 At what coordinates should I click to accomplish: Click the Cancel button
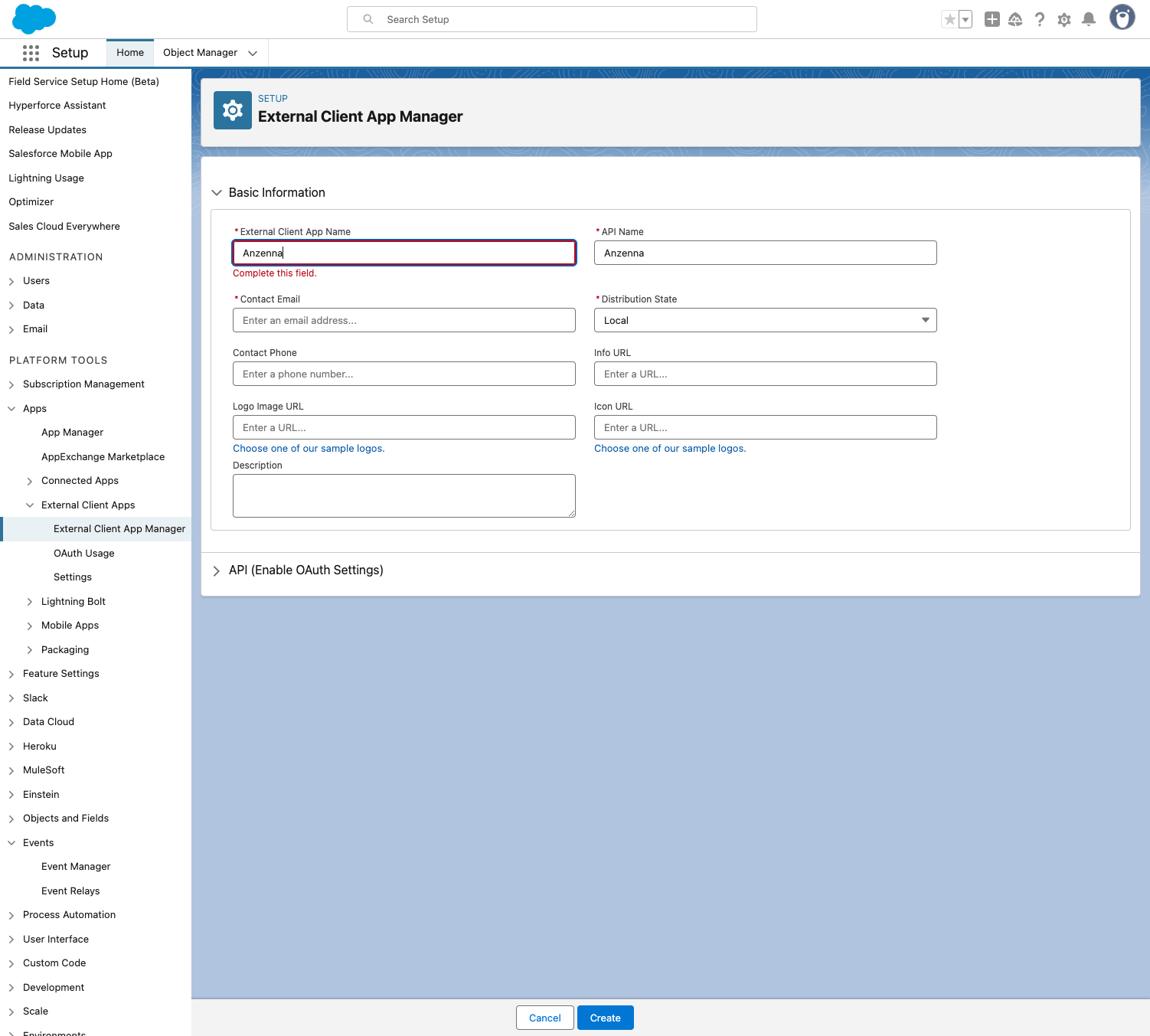point(544,1018)
